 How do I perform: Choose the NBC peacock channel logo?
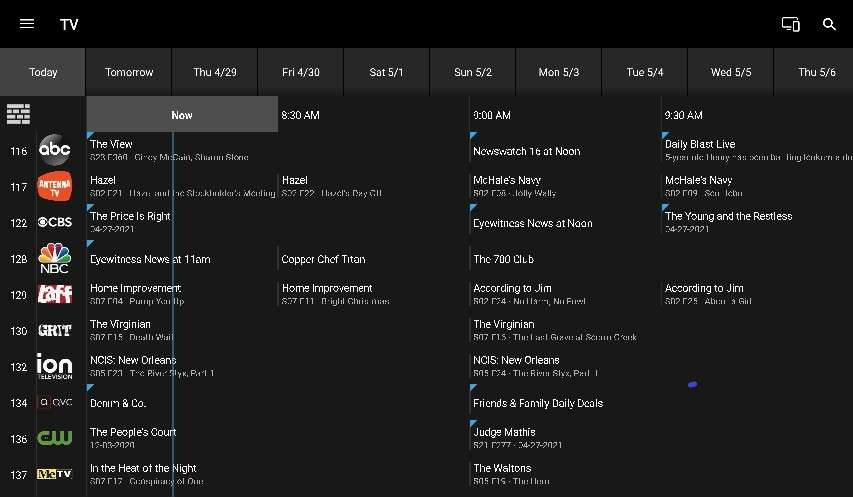(x=54, y=258)
